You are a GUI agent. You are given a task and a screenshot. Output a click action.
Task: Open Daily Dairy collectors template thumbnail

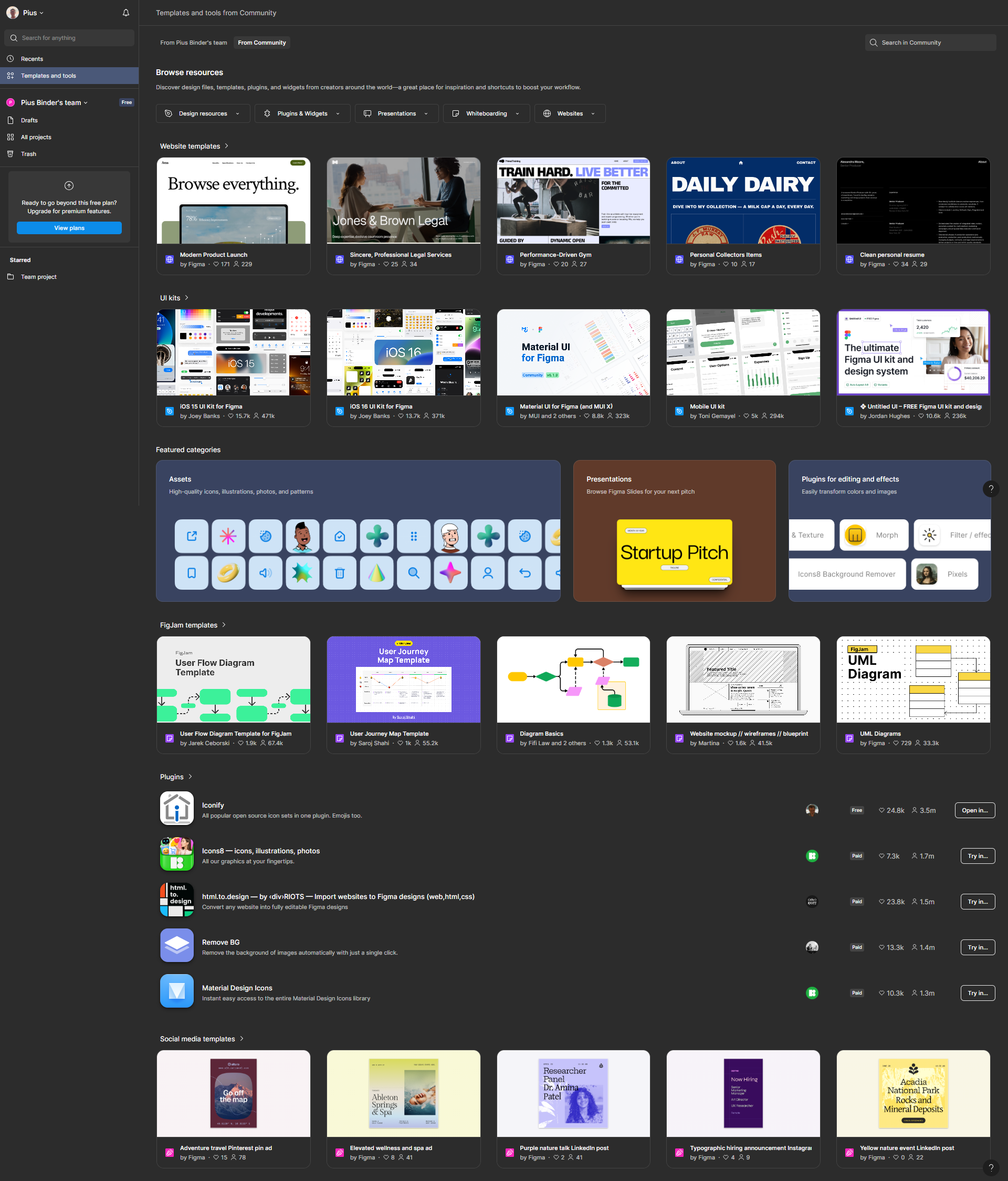coord(743,201)
